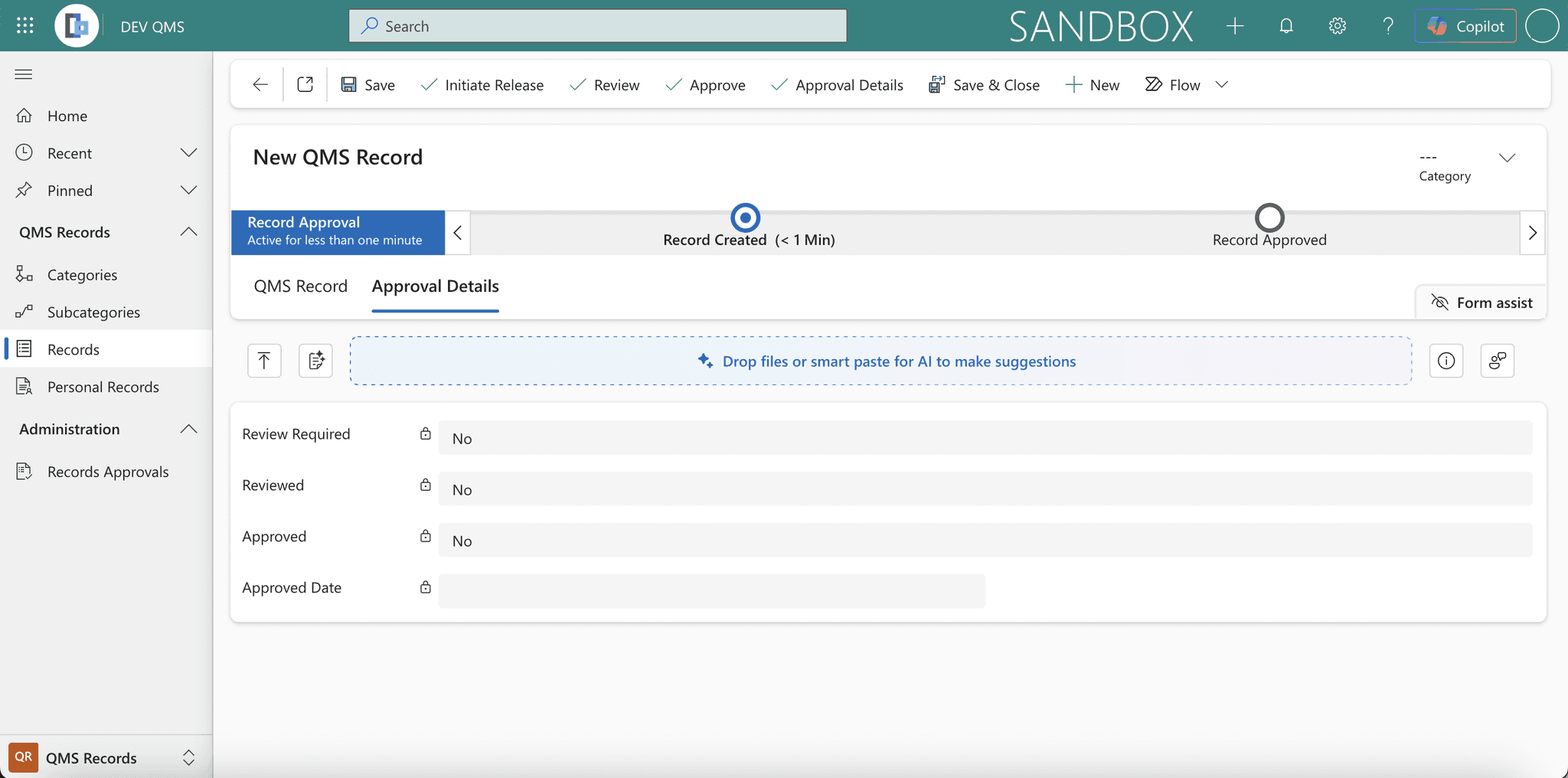
Task: Click Record Approval process stage flag
Action: point(338,232)
